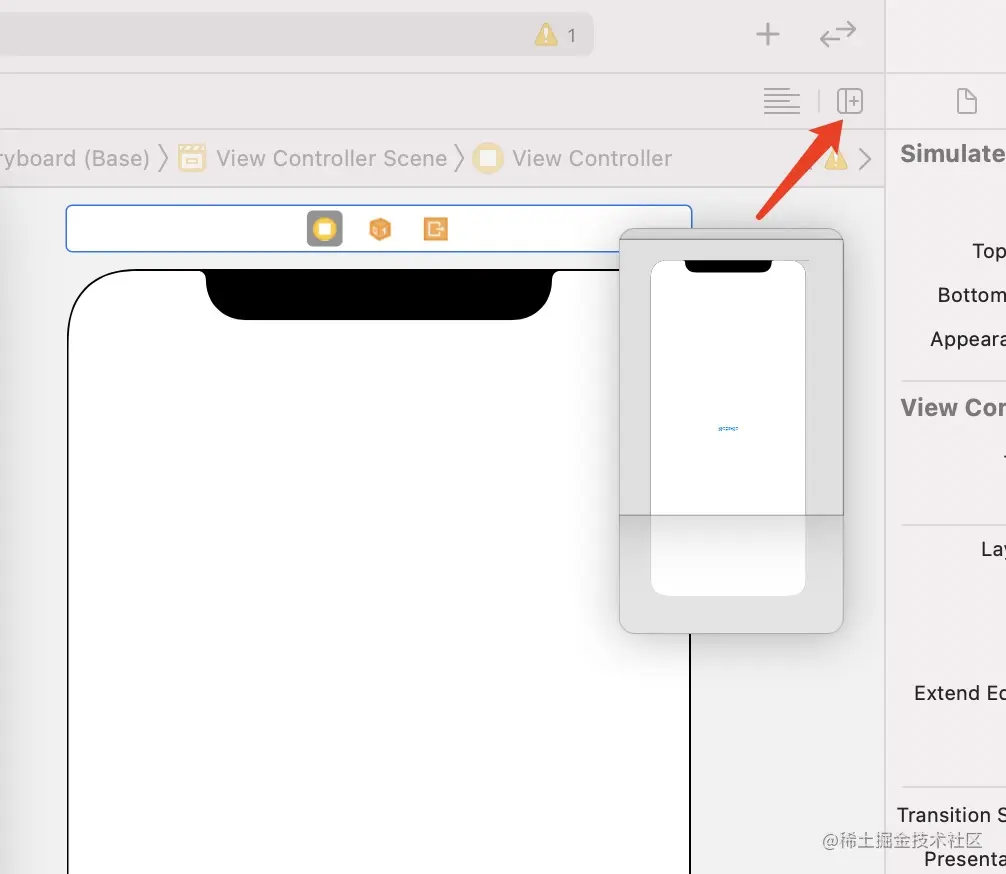Select the First Responder cube icon
This screenshot has width=1006, height=874.
point(380,229)
